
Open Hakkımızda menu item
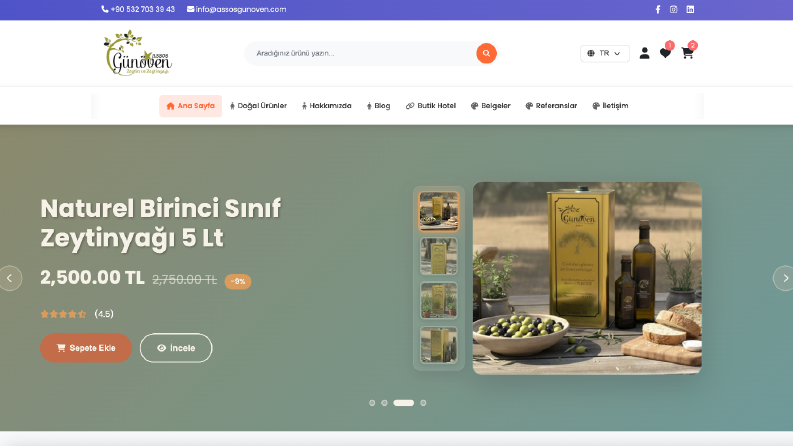(326, 106)
